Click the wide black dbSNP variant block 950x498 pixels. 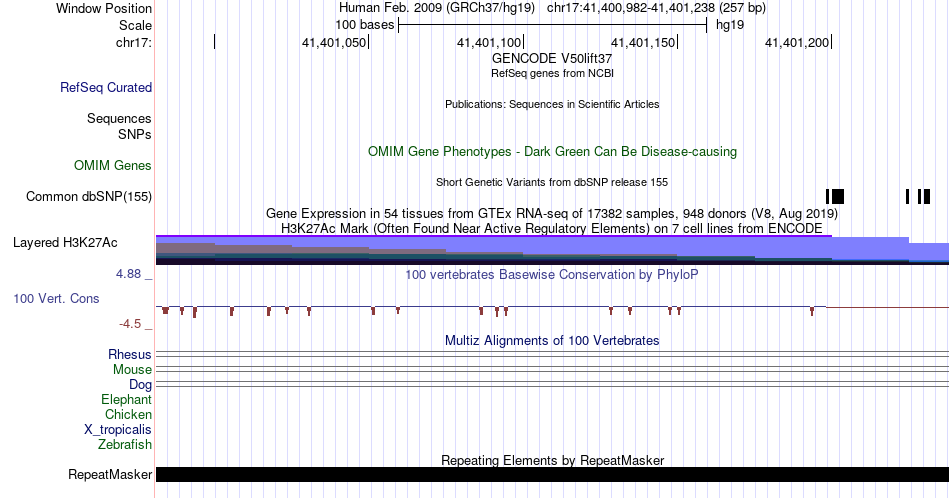click(838, 196)
